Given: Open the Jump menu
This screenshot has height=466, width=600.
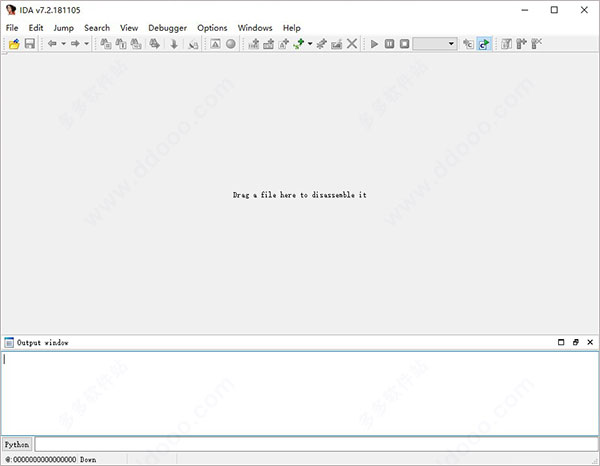Looking at the screenshot, I should (64, 28).
